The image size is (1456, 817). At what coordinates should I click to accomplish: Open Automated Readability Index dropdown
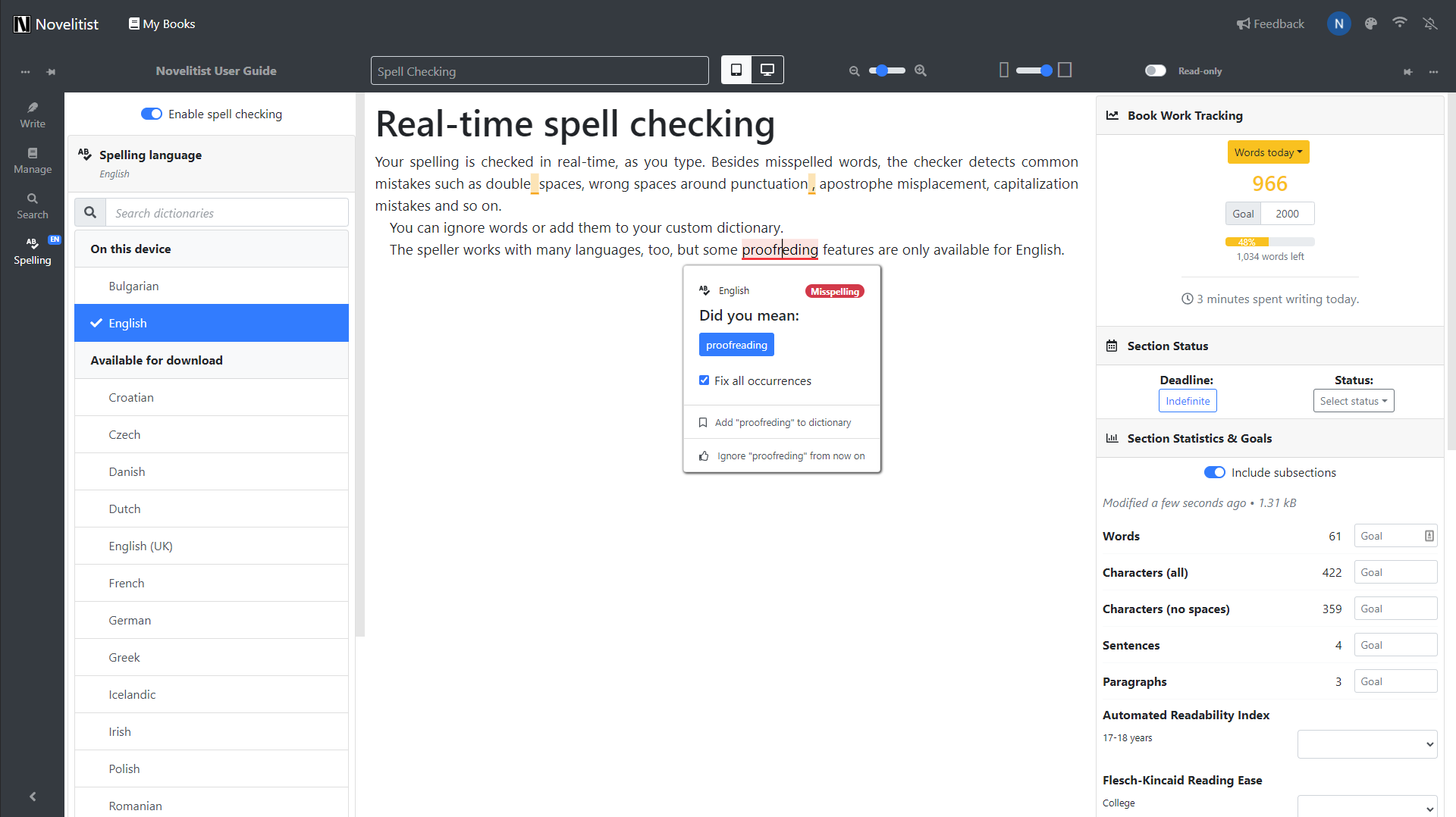pyautogui.click(x=1367, y=744)
